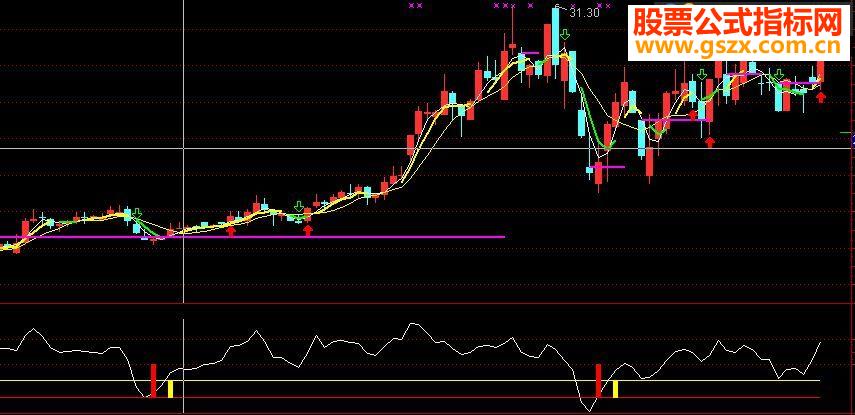Select the tall cyan candle at the 31.30 high

tap(555, 37)
